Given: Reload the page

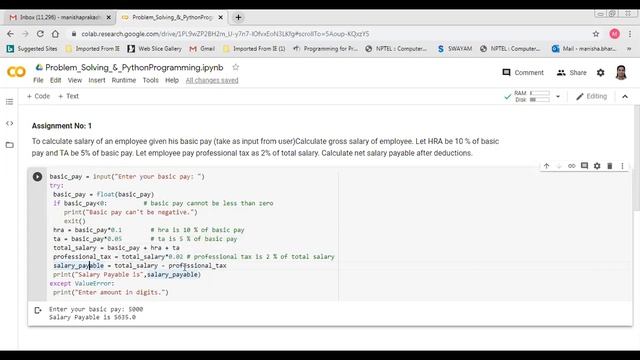Looking at the screenshot, I should coord(40,34).
